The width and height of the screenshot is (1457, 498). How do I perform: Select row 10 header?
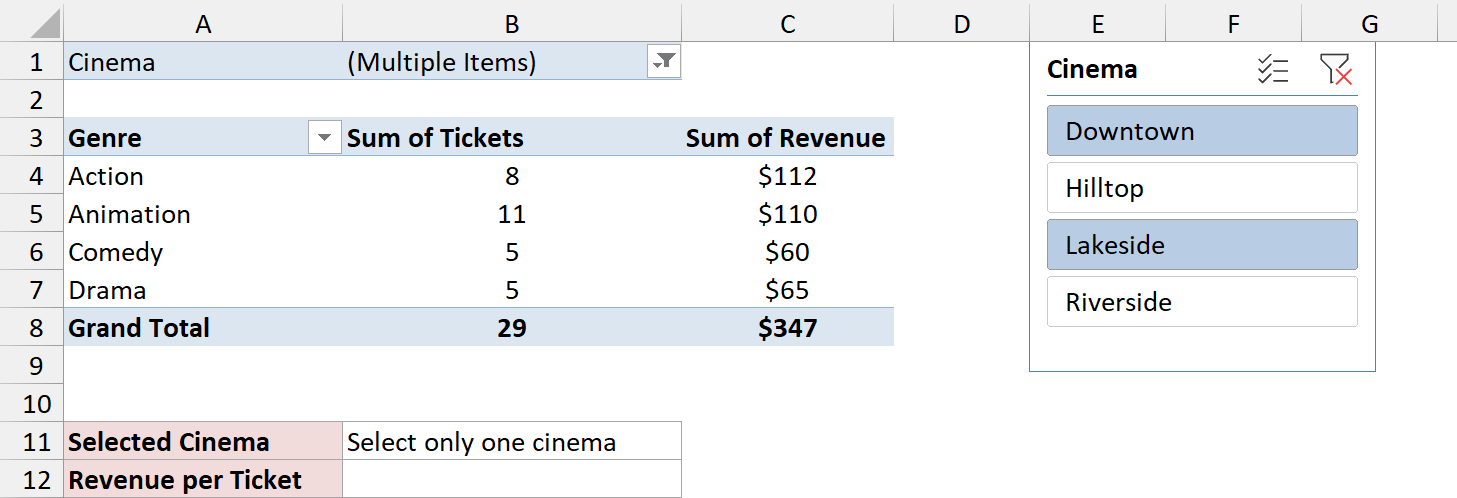pyautogui.click(x=32, y=404)
